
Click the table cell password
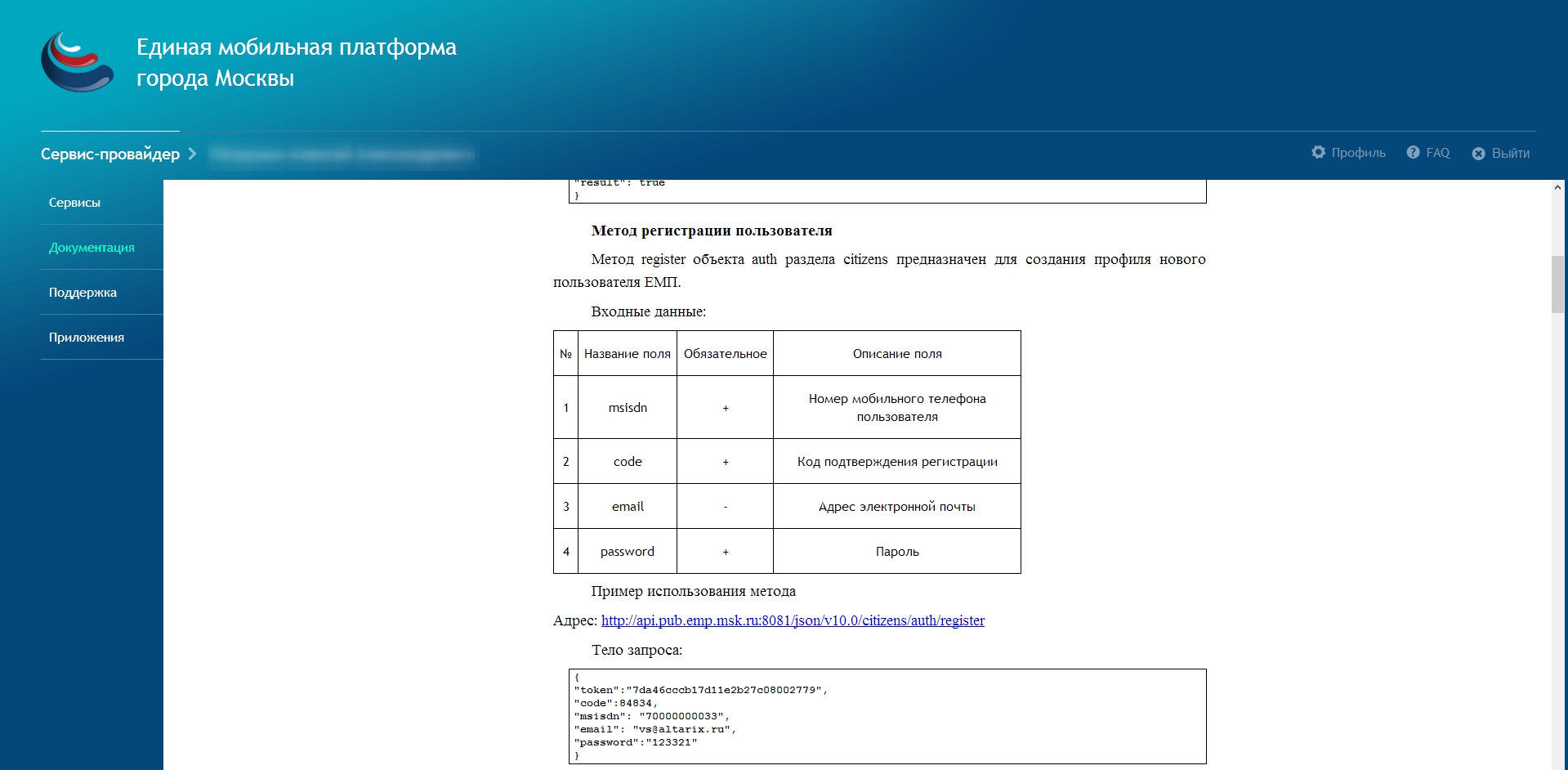coord(628,551)
